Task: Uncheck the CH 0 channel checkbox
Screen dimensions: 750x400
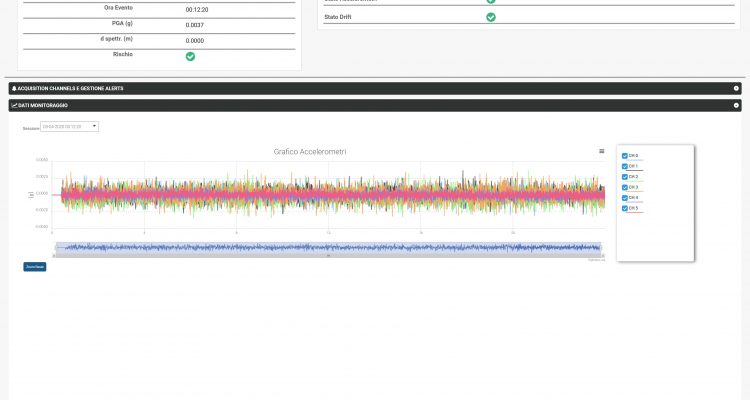Action: 625,156
